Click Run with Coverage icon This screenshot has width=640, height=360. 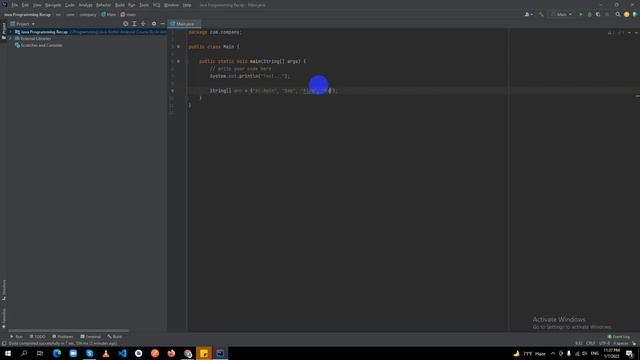point(598,14)
